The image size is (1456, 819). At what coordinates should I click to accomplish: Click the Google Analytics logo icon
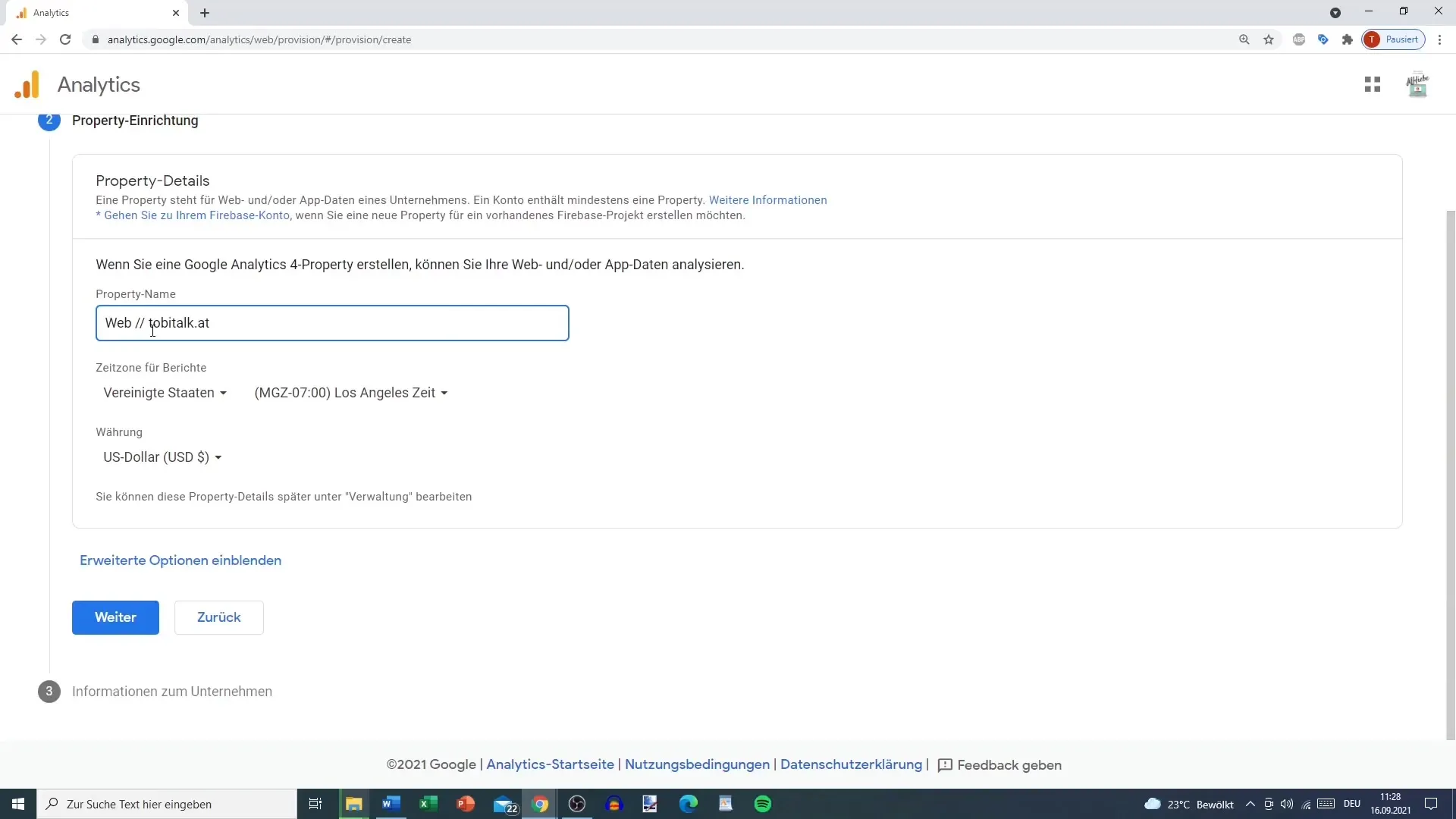point(26,84)
